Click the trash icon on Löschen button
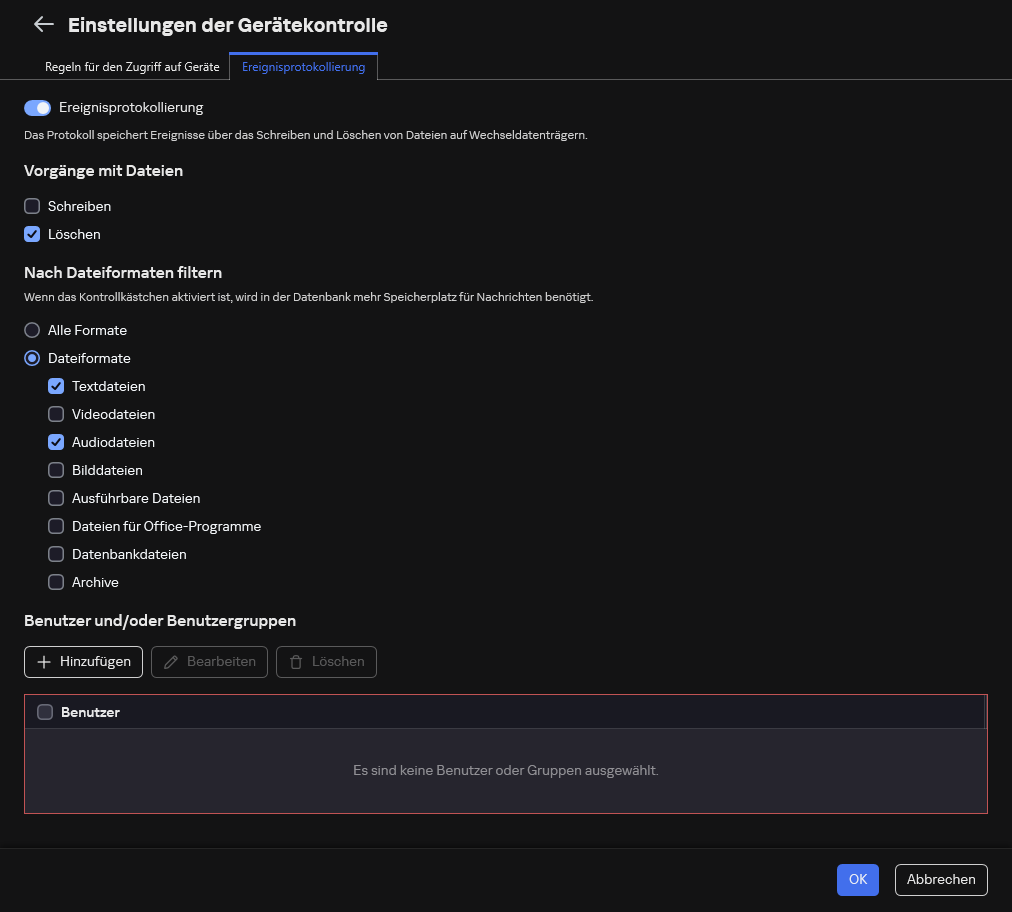This screenshot has height=912, width=1012. (x=296, y=661)
